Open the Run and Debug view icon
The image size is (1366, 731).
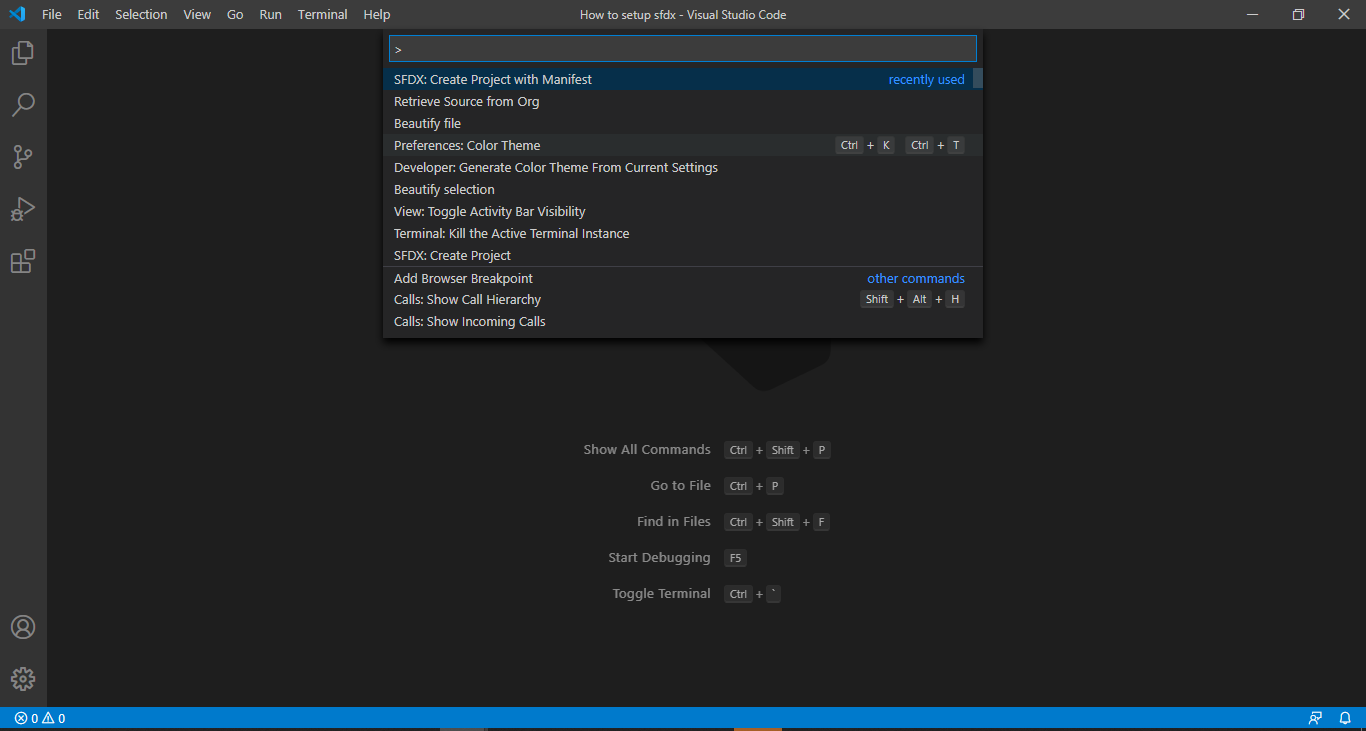[23, 209]
